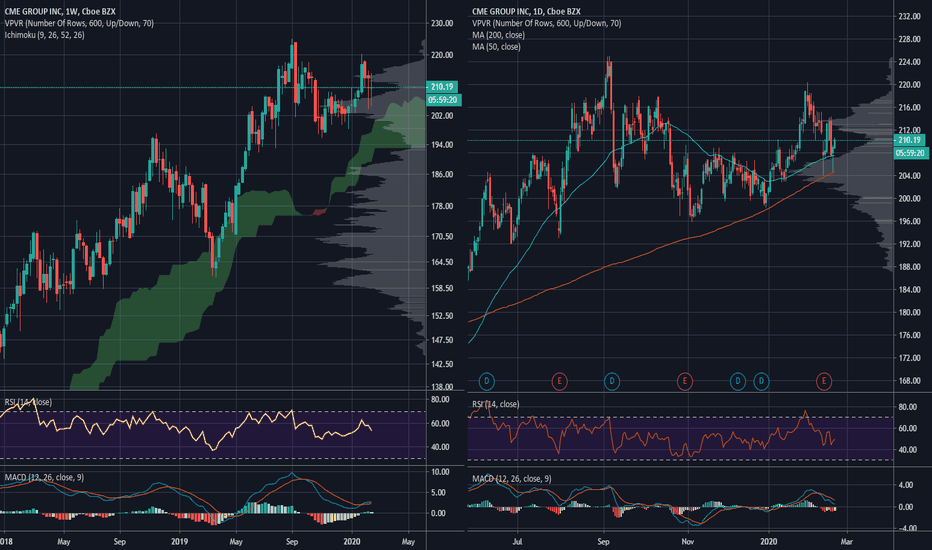Image resolution: width=932 pixels, height=550 pixels.
Task: Select the MA (200, close) indicator label
Action: [x=499, y=35]
